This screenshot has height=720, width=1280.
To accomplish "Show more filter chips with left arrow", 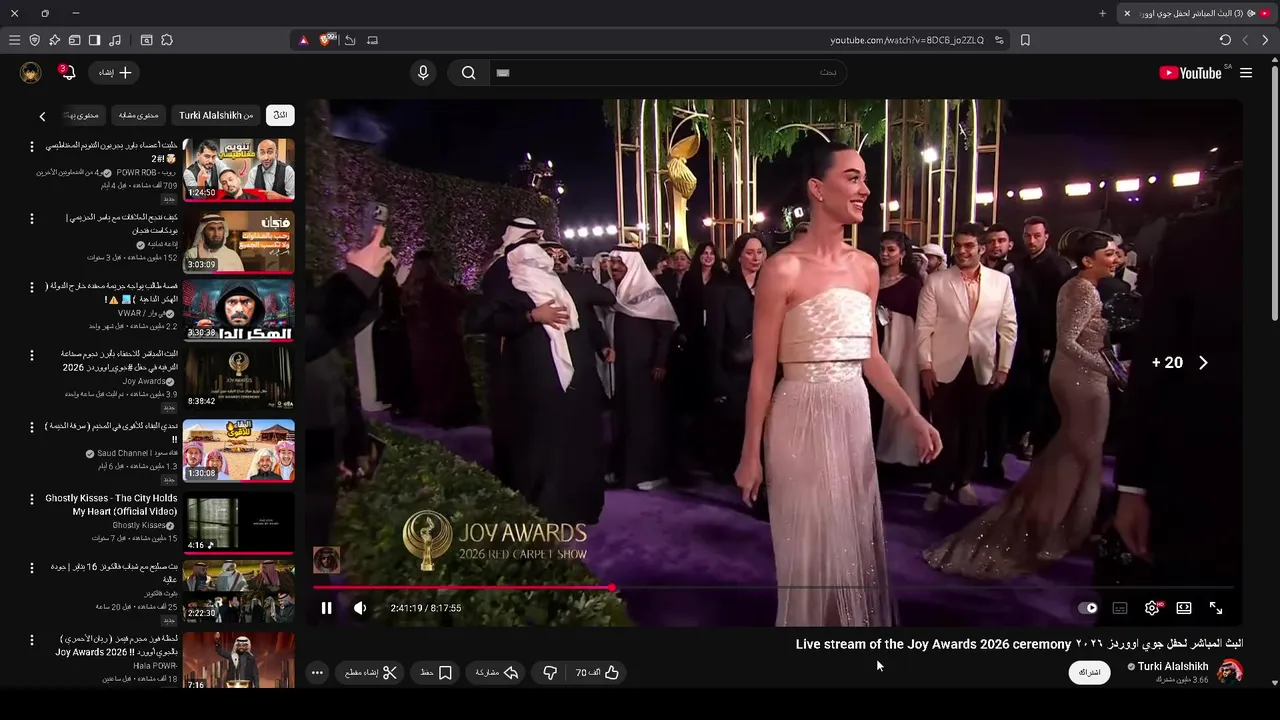I will pos(42,116).
